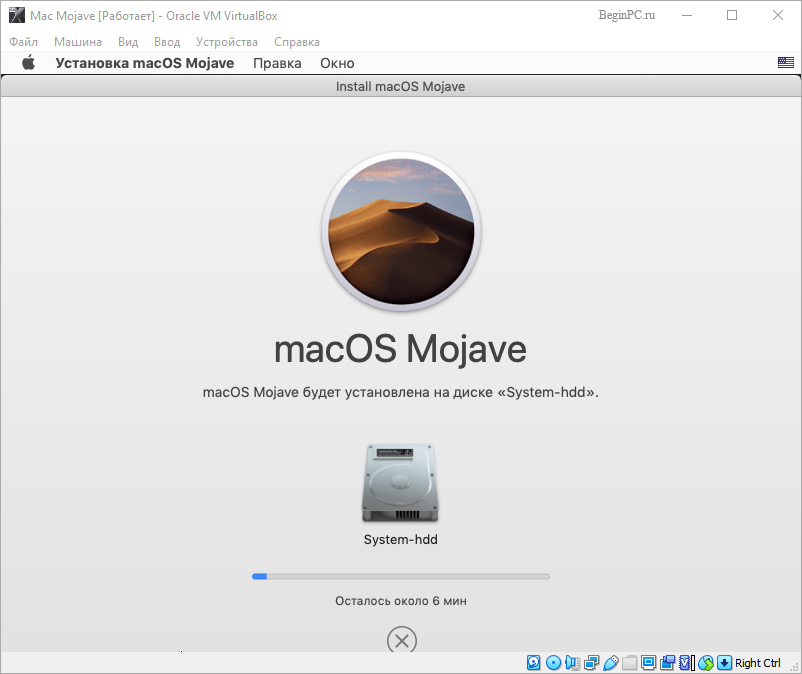
Task: Click the installation progress bar
Action: (x=401, y=576)
